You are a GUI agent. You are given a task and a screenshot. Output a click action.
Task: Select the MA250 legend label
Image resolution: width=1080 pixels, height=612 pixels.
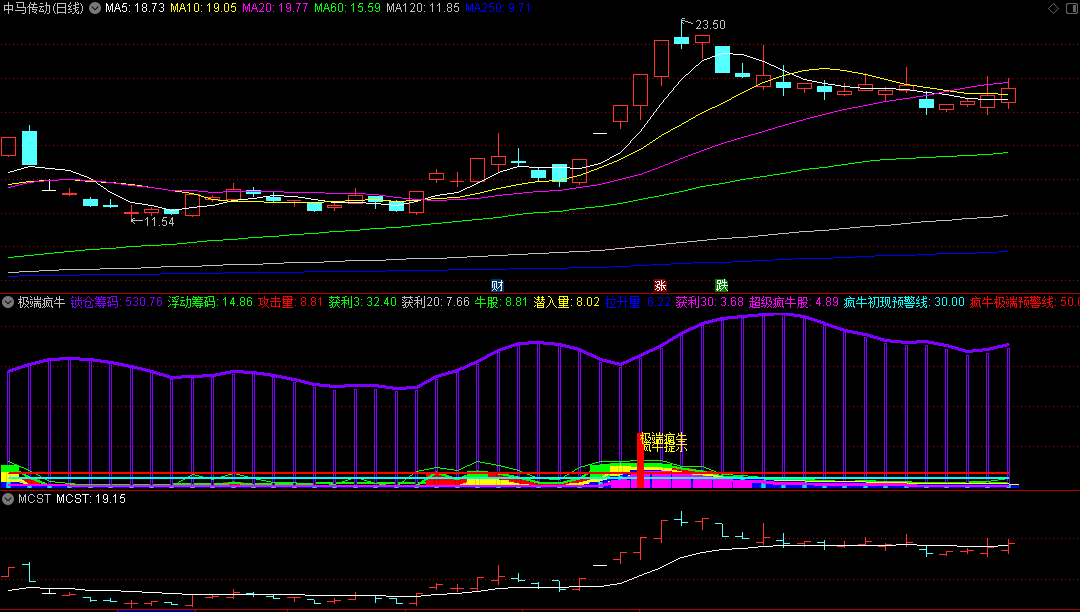click(498, 8)
